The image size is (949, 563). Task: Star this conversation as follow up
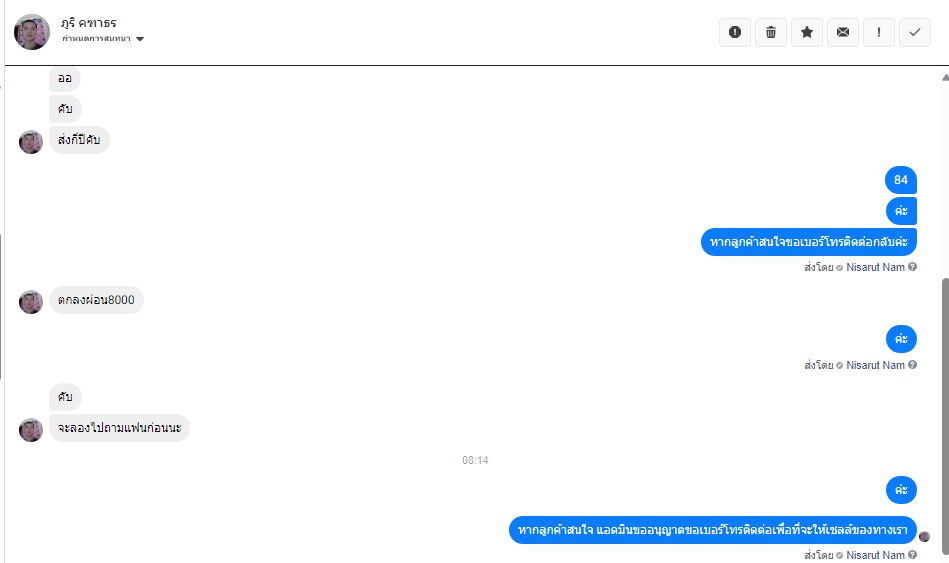[x=807, y=32]
